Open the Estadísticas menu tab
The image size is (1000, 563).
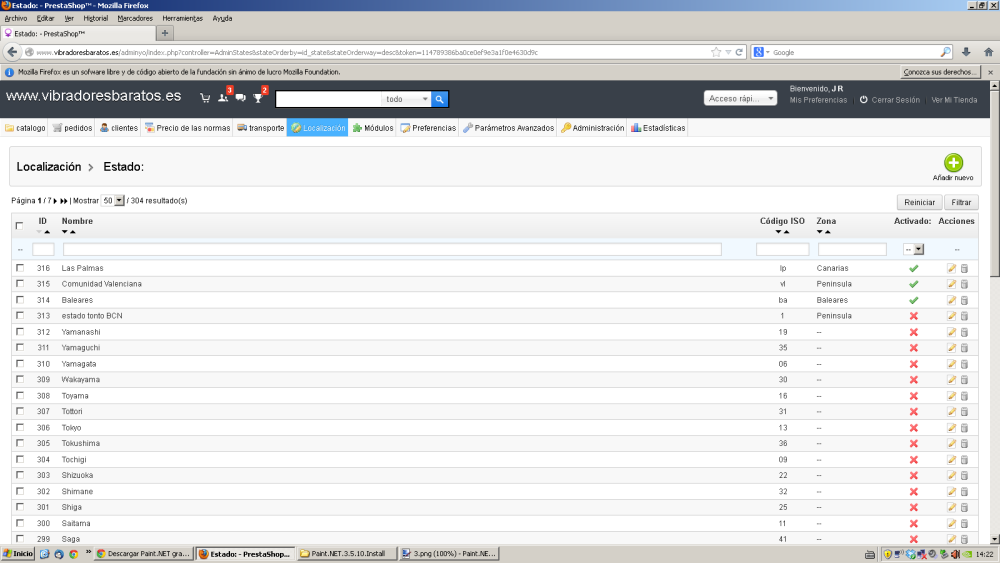point(658,128)
